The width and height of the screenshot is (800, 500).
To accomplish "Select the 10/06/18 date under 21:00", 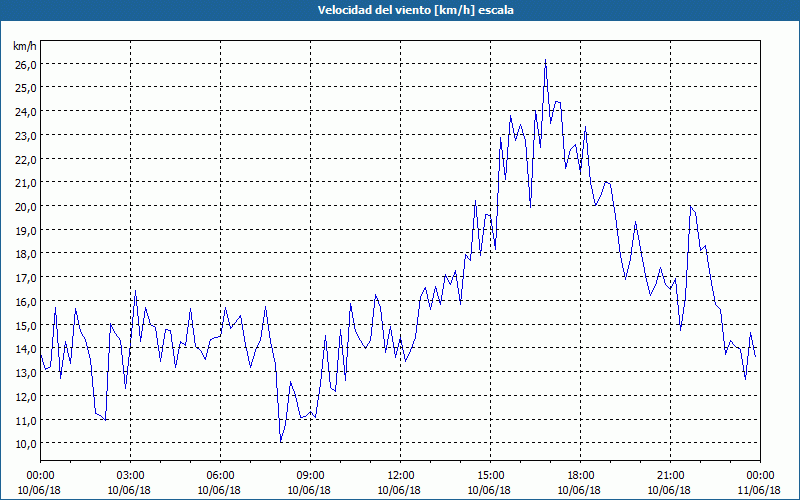I will click(669, 490).
